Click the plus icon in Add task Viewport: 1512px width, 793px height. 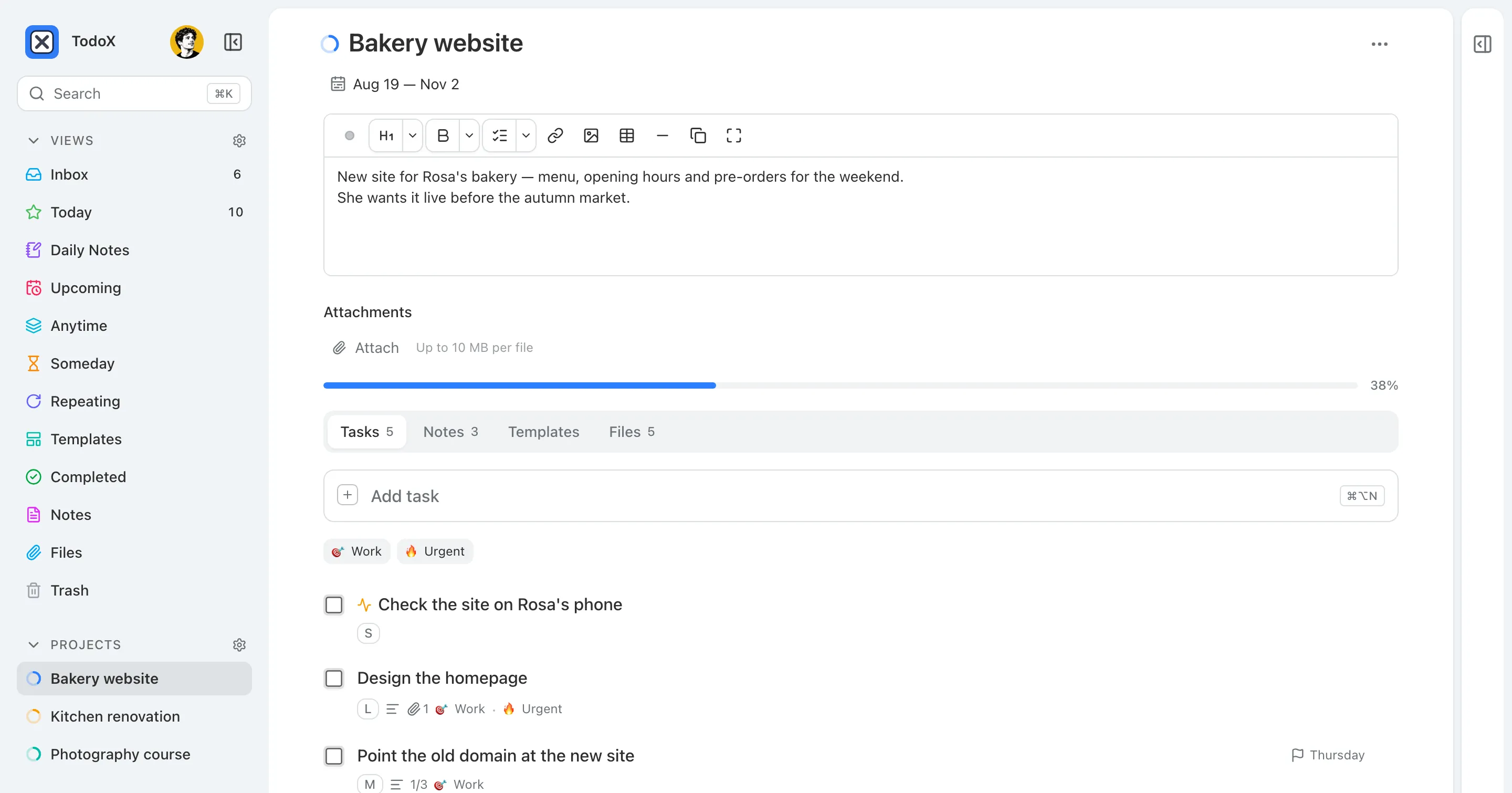pos(348,495)
